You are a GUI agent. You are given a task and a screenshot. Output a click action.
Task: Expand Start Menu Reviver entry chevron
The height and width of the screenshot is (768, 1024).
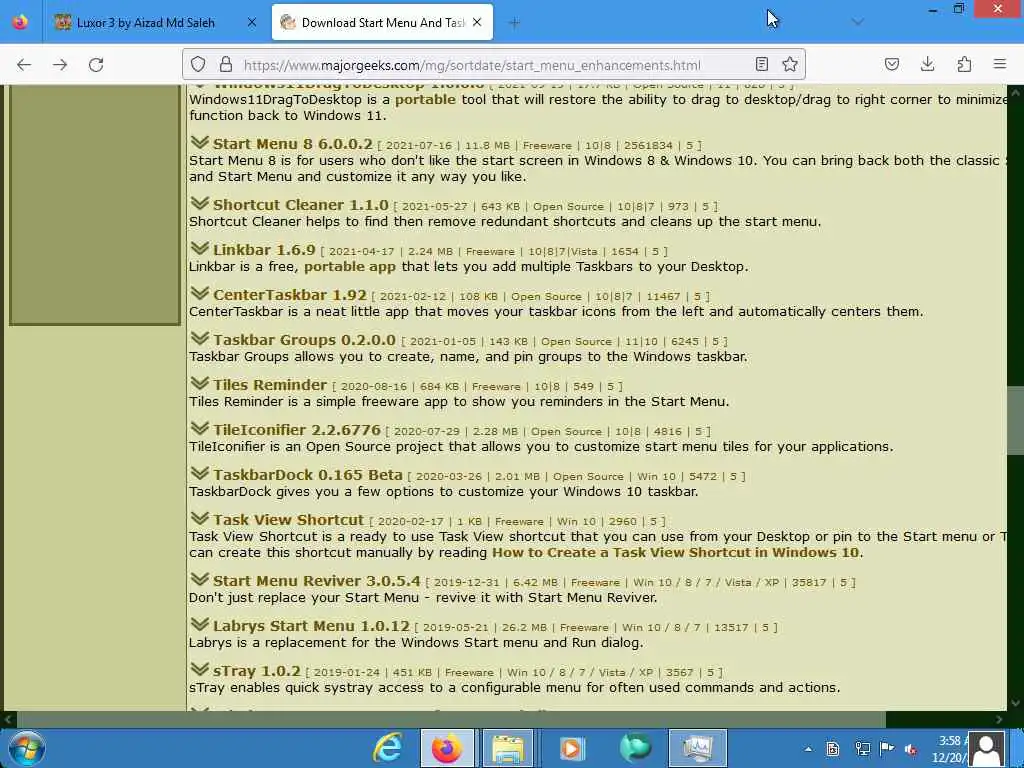(200, 579)
